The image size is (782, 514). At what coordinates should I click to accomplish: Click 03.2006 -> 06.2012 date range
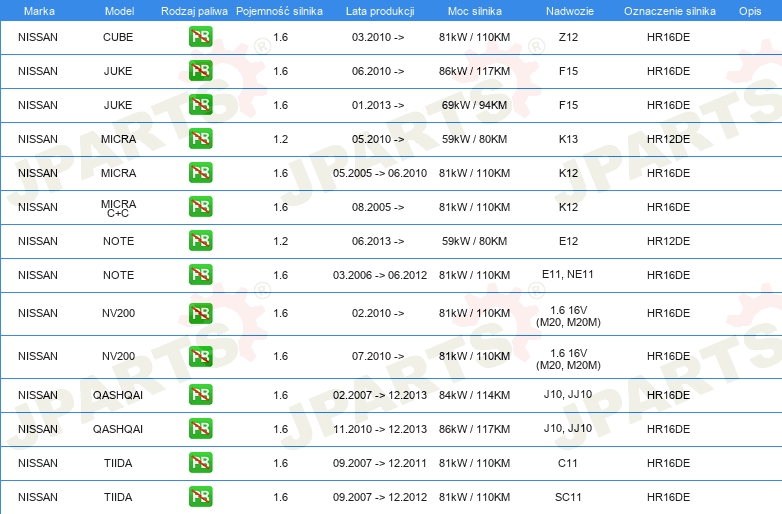[380, 275]
